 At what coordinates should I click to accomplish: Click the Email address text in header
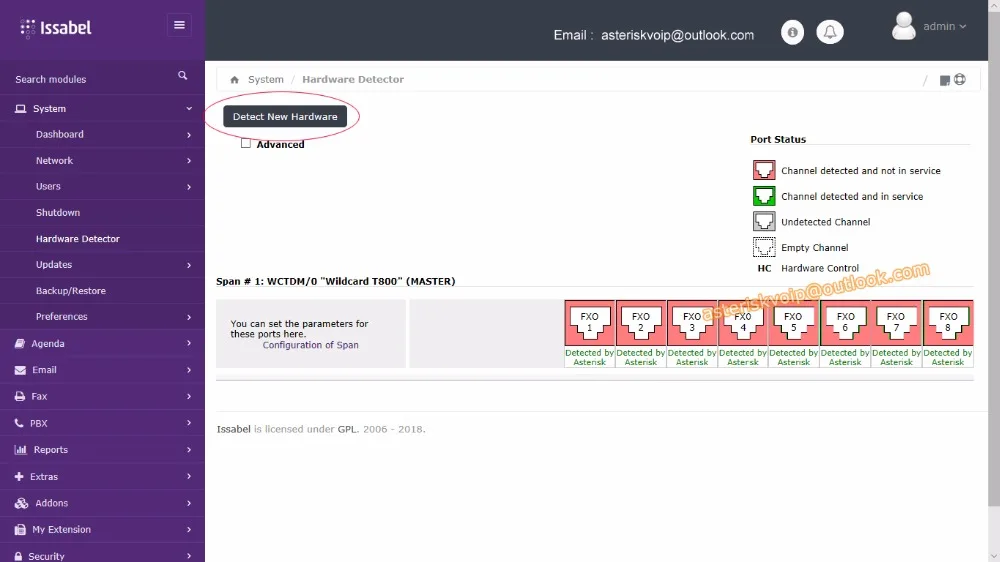point(677,35)
